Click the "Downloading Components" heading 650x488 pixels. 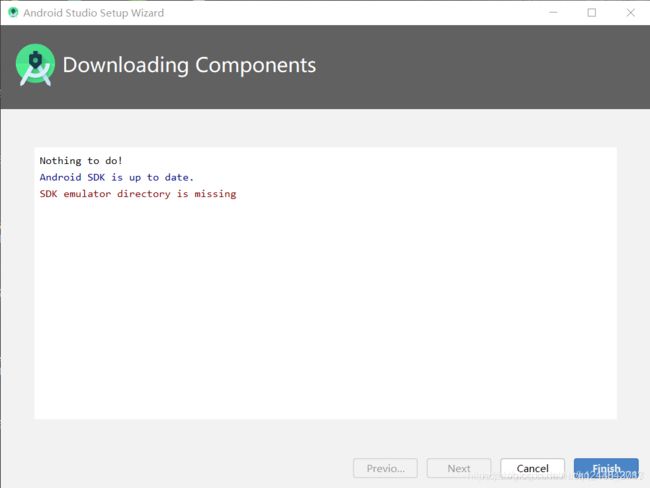[x=189, y=66]
